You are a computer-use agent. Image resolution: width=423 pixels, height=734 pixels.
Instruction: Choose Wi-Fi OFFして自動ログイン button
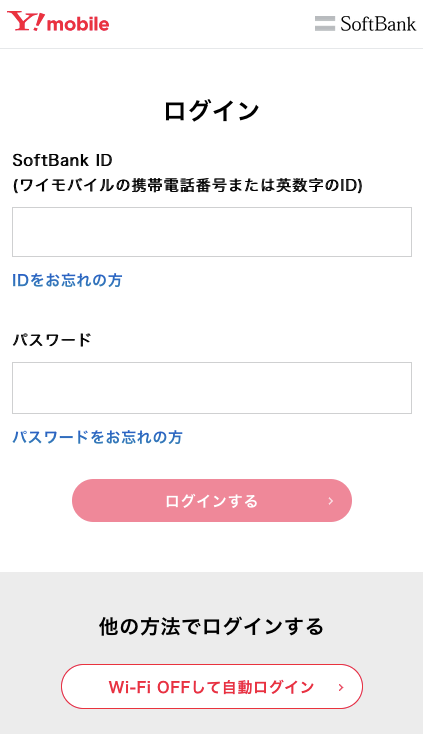212,686
